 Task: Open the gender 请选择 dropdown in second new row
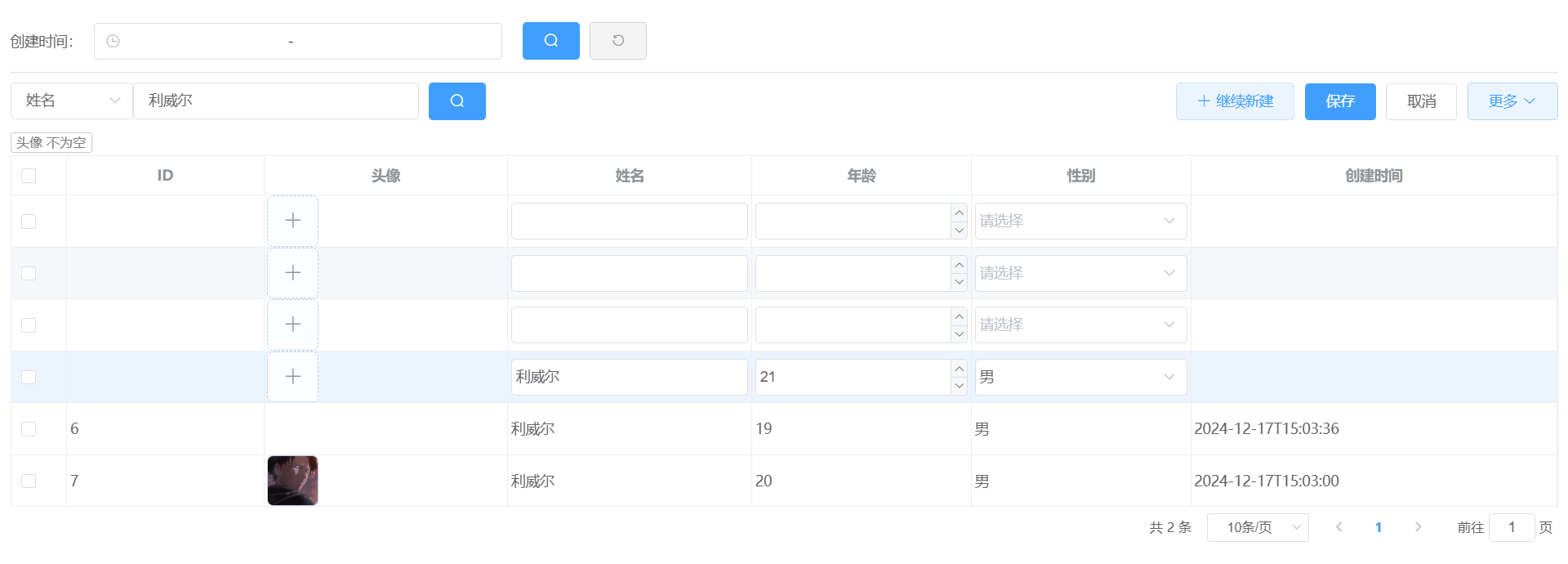pyautogui.click(x=1080, y=273)
